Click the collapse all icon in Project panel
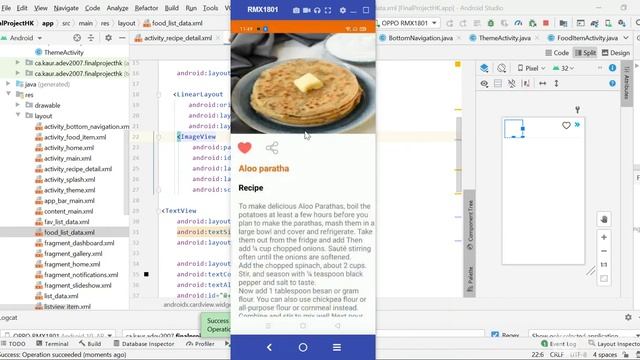The height and width of the screenshot is (360, 640). pyautogui.click(x=91, y=38)
